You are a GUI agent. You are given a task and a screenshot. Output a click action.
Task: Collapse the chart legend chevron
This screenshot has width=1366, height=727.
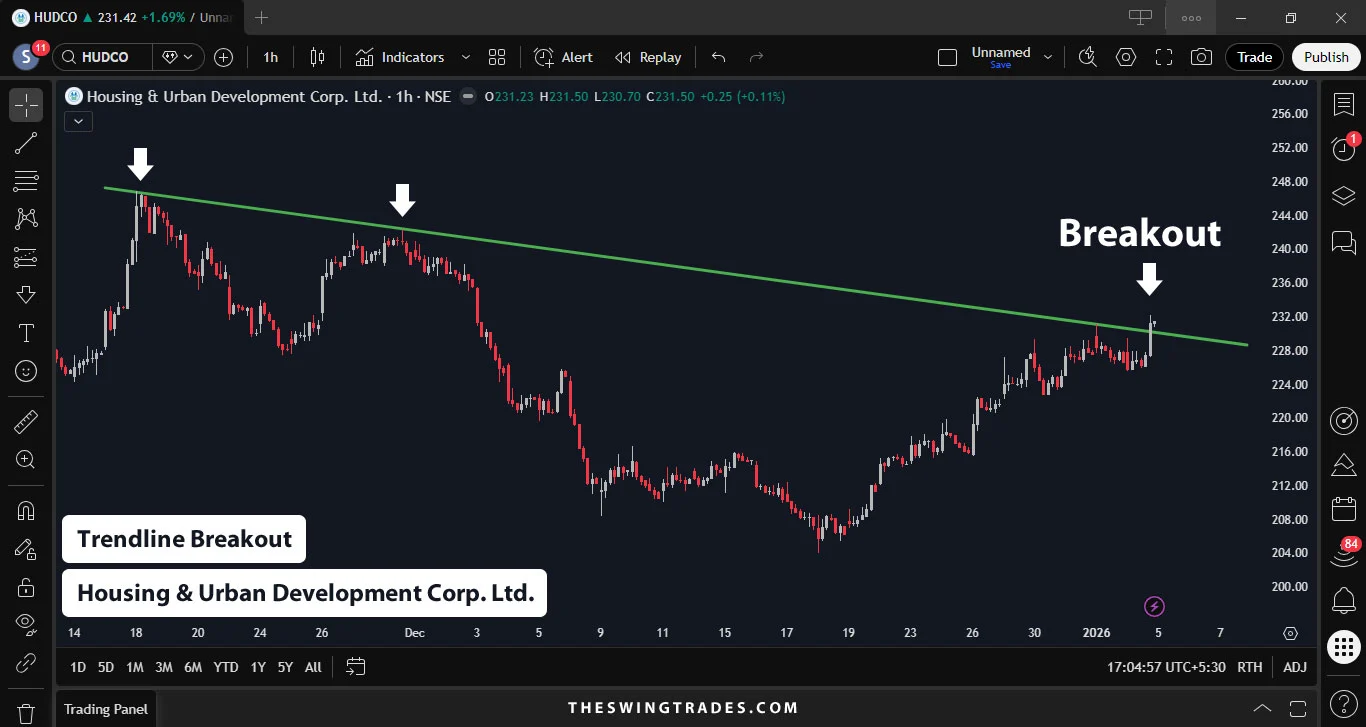[78, 121]
